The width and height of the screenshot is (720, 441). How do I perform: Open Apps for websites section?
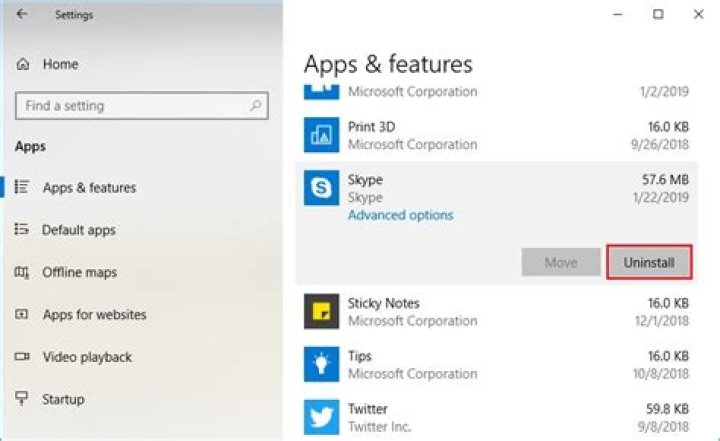click(x=94, y=315)
